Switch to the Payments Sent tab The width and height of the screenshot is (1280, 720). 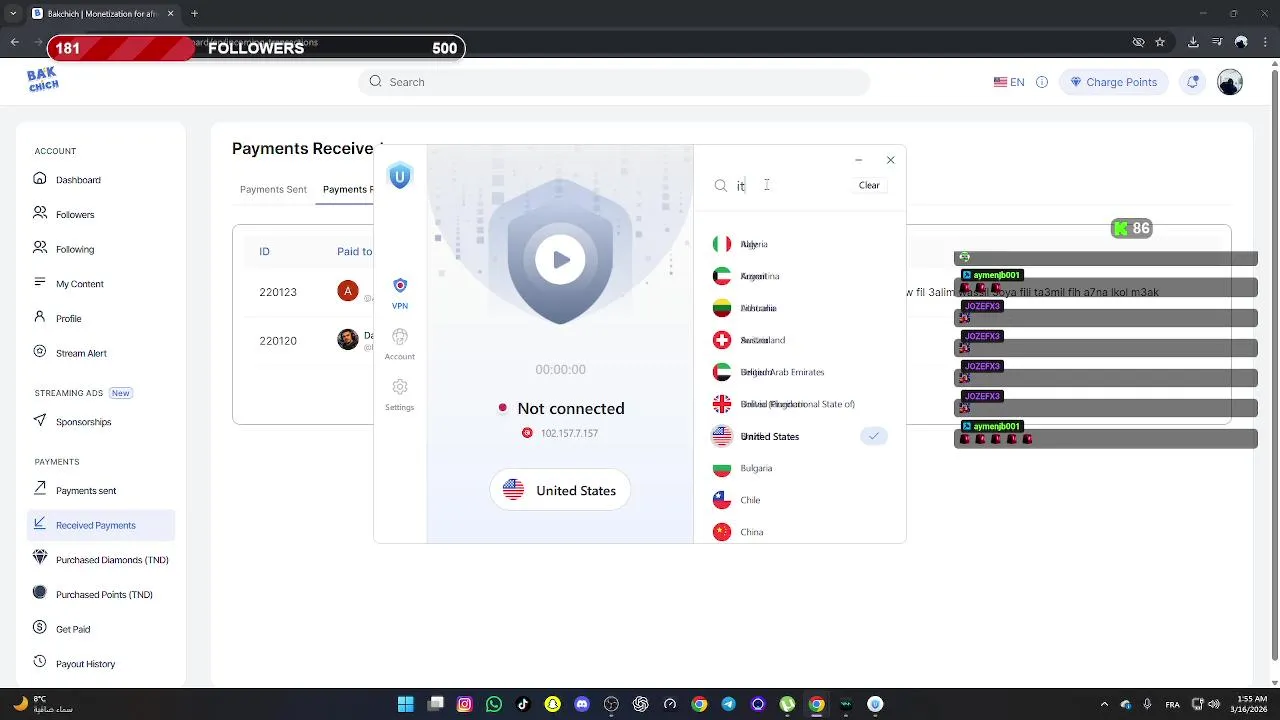[273, 189]
